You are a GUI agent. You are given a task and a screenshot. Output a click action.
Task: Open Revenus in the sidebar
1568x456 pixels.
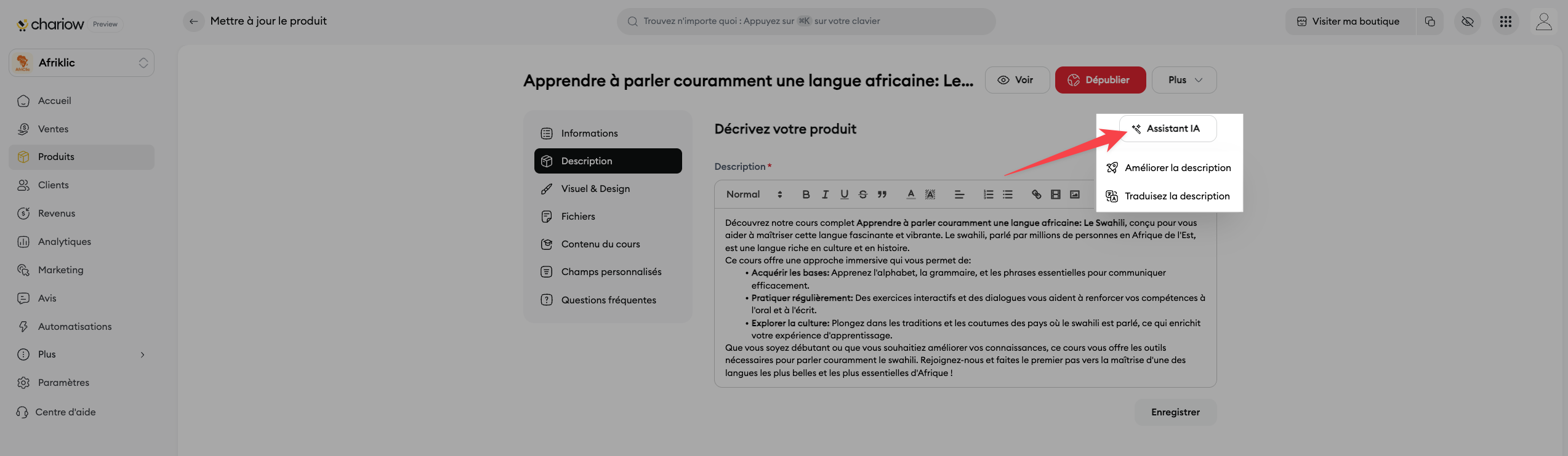click(x=81, y=214)
